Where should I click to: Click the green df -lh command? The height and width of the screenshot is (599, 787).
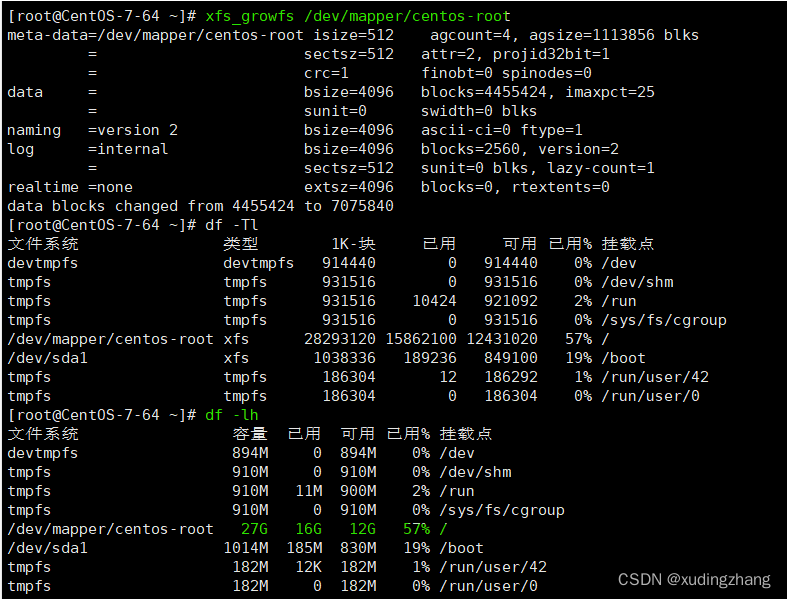(231, 415)
